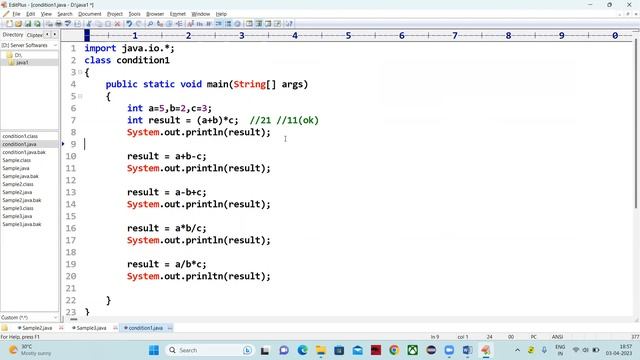640x360 pixels.
Task: Select Sample.java in the file list
Action: (16, 168)
